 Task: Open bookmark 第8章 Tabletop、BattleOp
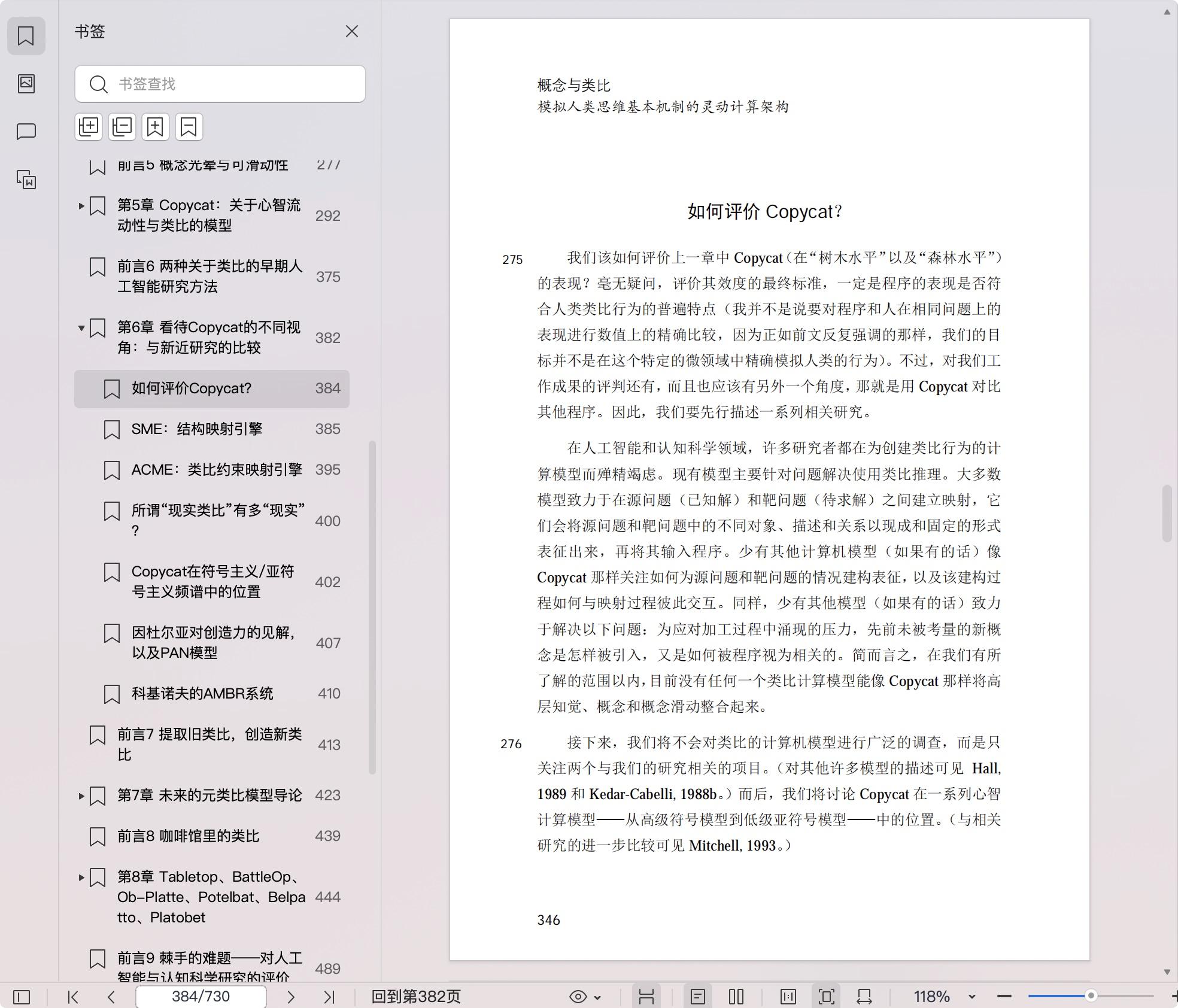click(x=211, y=897)
